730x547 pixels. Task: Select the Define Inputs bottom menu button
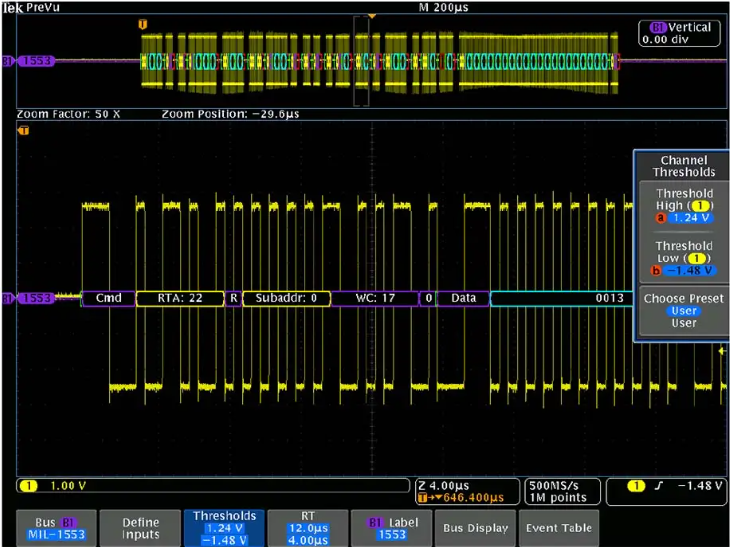(140, 528)
